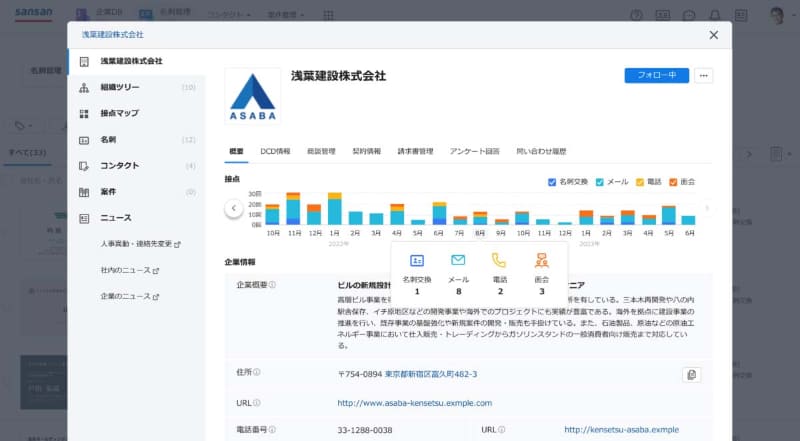
Task: Click the 名刺交換 card icon in tooltip
Action: [x=417, y=261]
